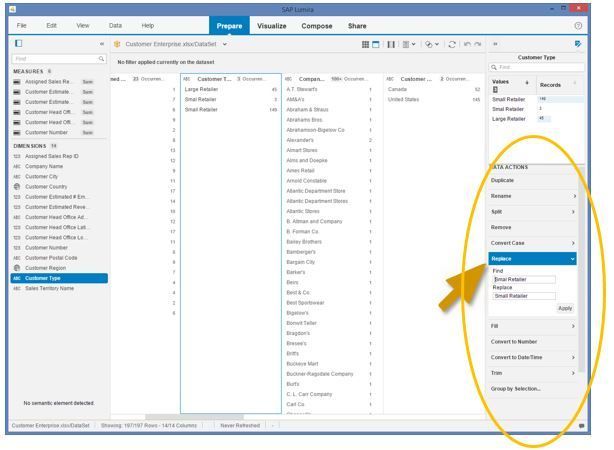Screen dimensions: 614x450
Task: Click the feedback icon in status bar
Action: point(581,426)
